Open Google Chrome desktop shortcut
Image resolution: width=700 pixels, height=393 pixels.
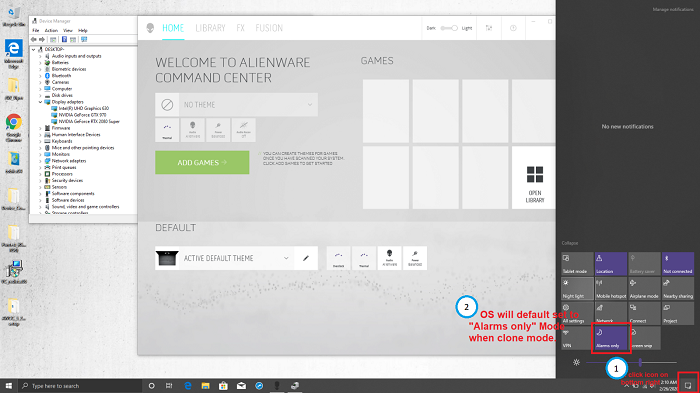pyautogui.click(x=13, y=127)
